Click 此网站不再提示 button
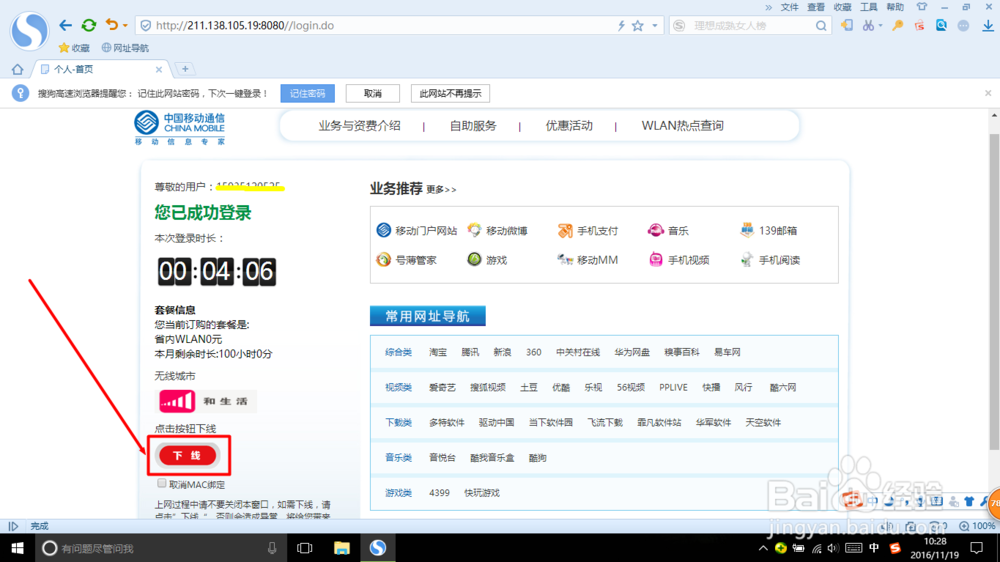 (x=450, y=93)
